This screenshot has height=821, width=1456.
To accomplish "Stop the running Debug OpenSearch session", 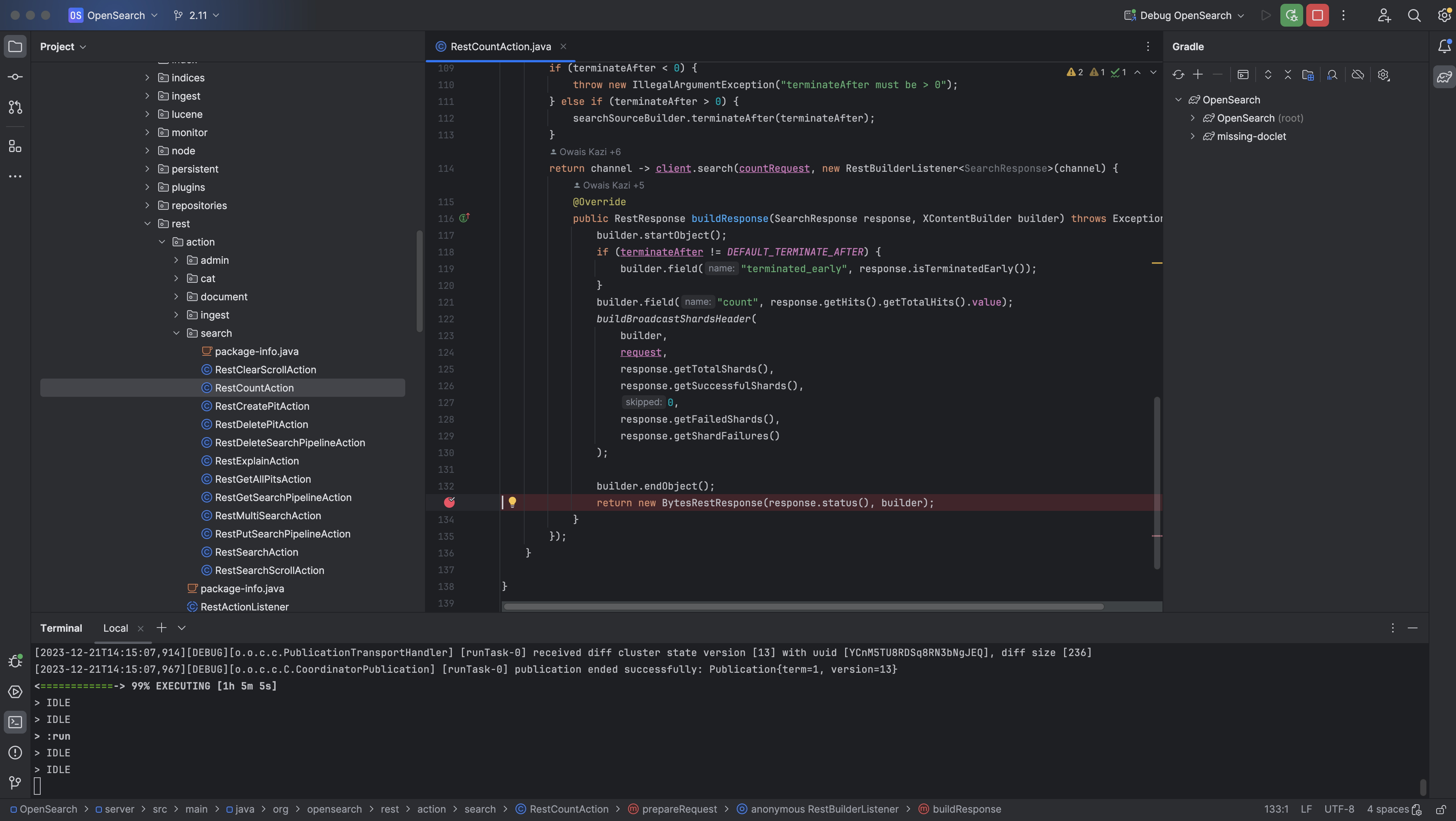I will [1317, 15].
